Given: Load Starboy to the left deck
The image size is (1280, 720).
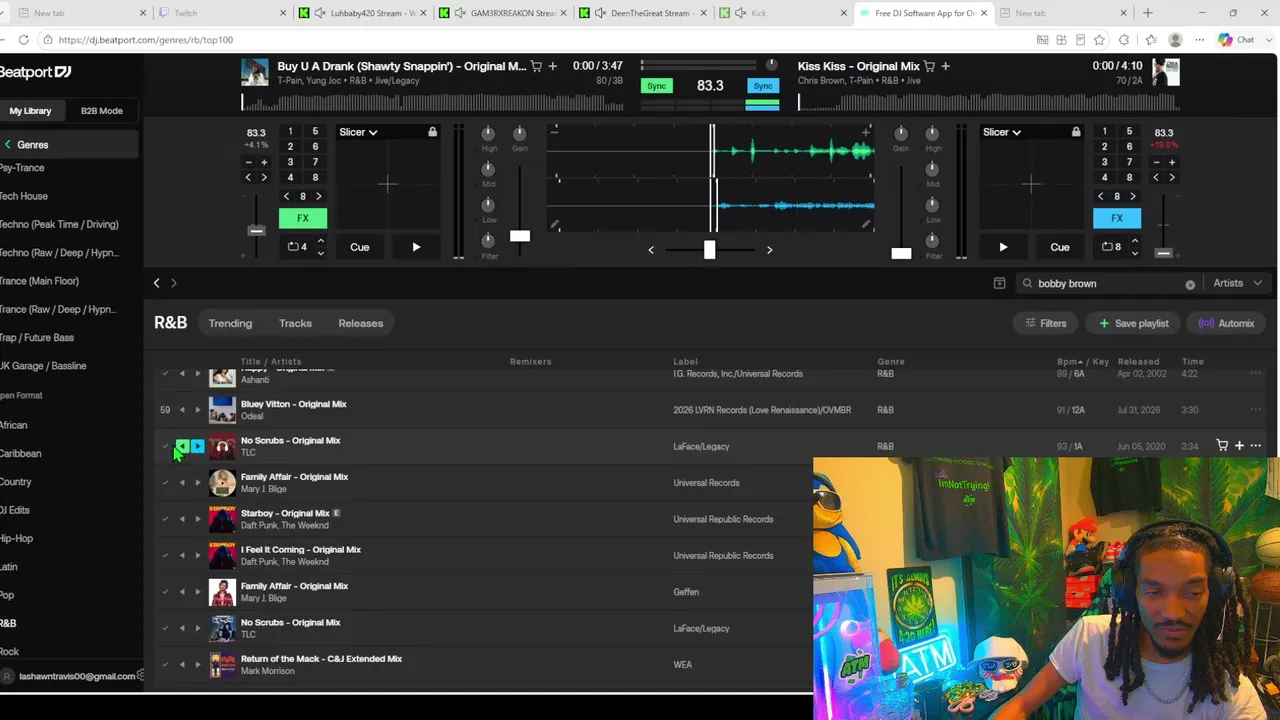Looking at the screenshot, I should pos(182,519).
